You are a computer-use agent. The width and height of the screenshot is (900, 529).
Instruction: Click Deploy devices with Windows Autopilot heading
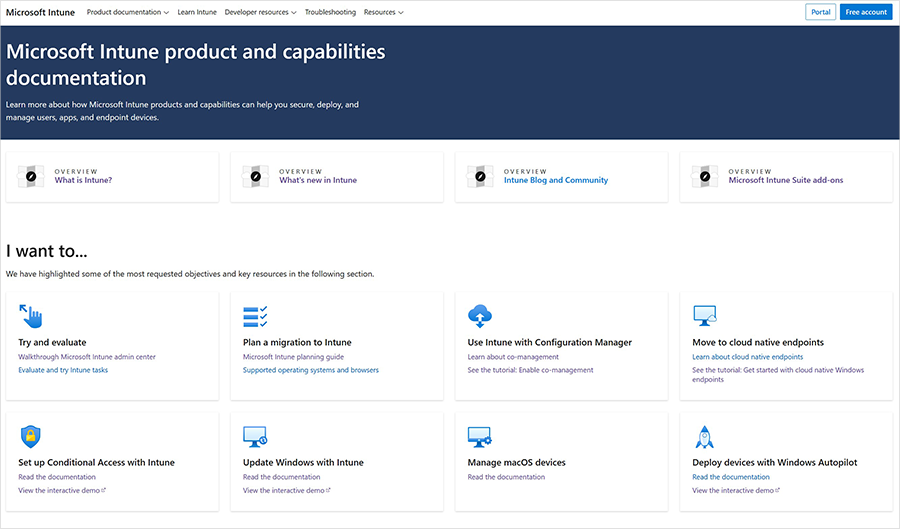click(775, 462)
